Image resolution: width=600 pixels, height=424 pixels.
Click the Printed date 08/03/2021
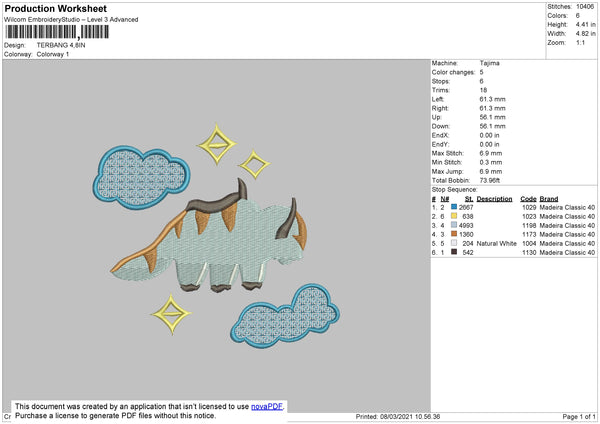pyautogui.click(x=398, y=416)
